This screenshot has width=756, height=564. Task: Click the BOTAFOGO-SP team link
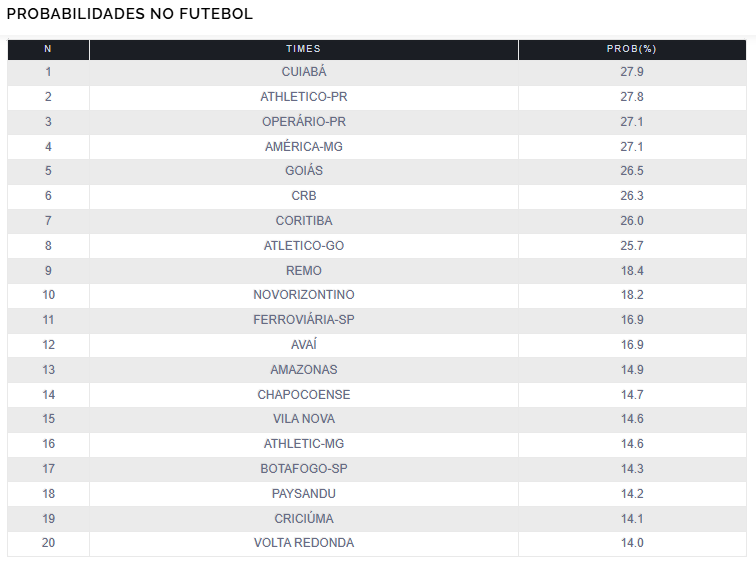(304, 469)
